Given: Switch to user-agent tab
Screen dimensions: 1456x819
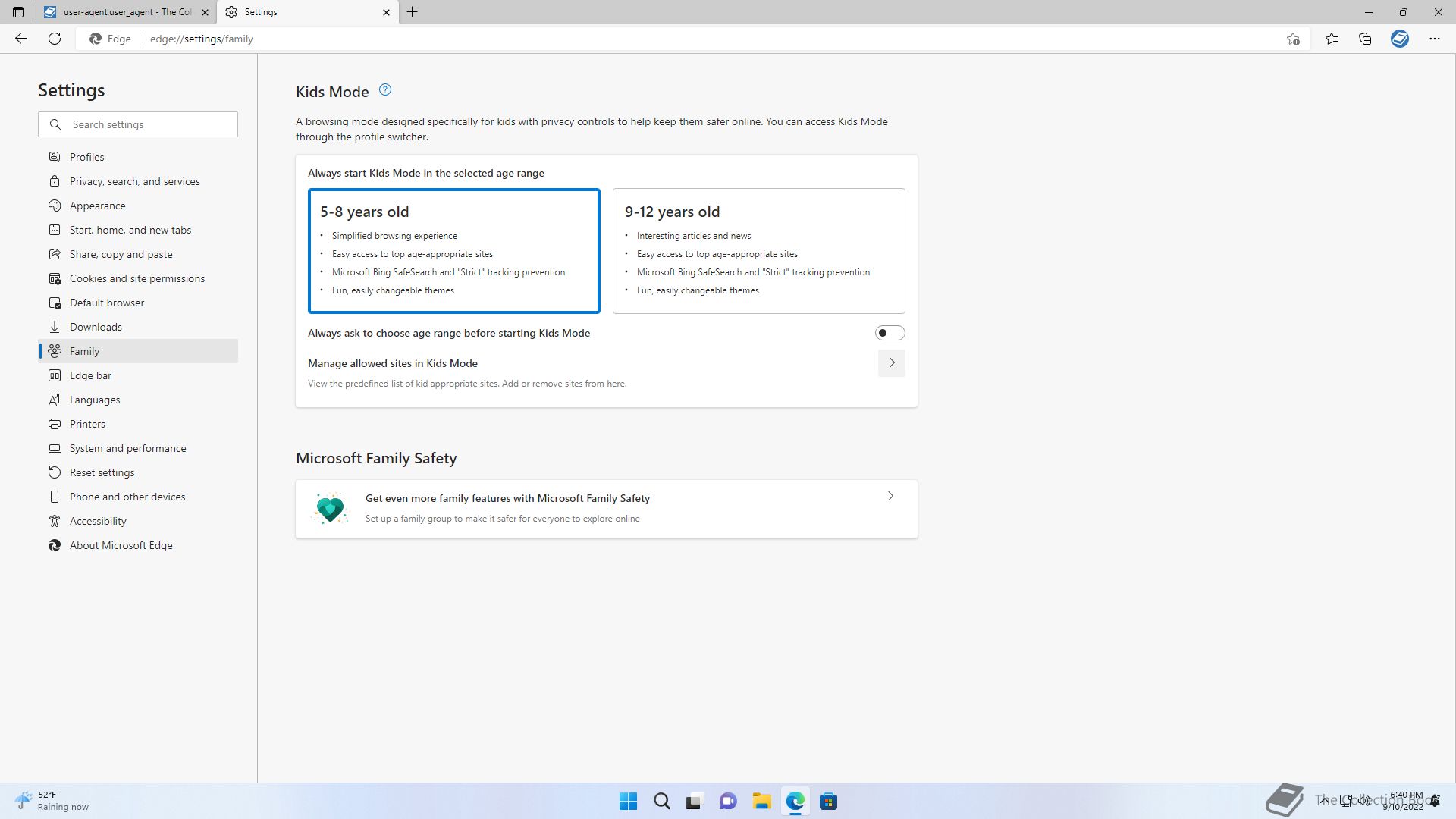Looking at the screenshot, I should click(x=127, y=12).
